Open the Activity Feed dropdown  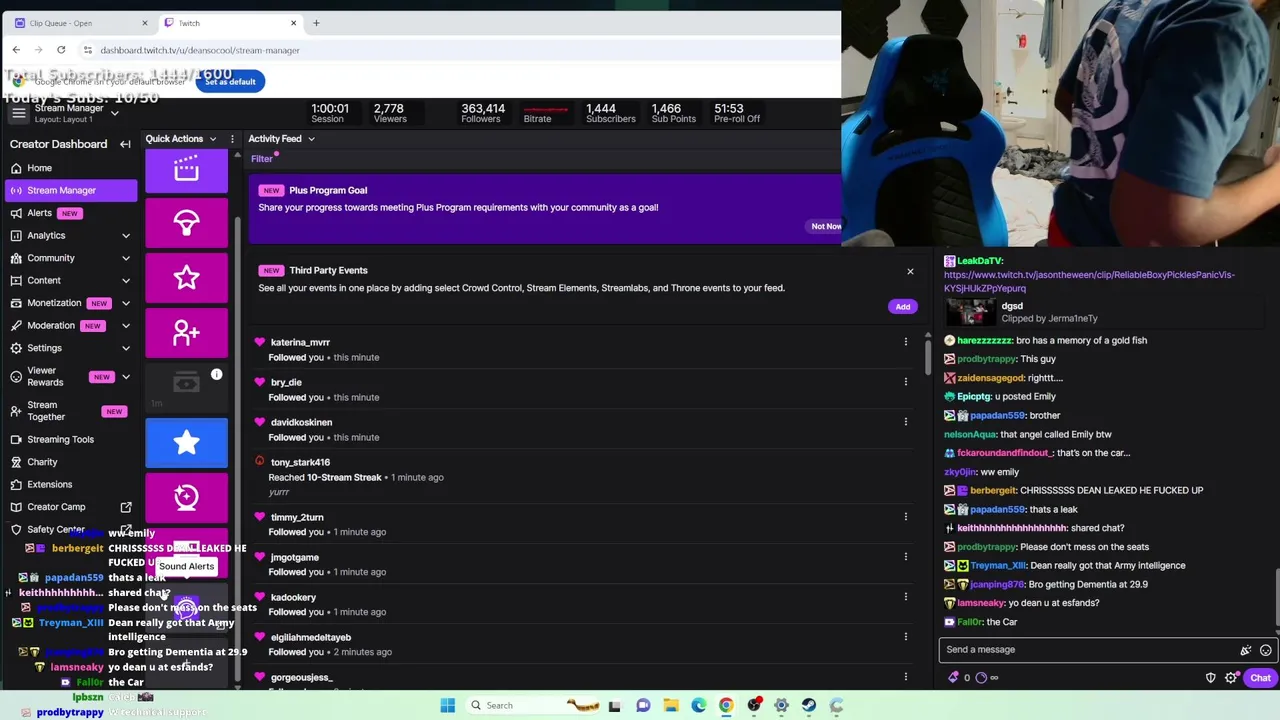281,139
